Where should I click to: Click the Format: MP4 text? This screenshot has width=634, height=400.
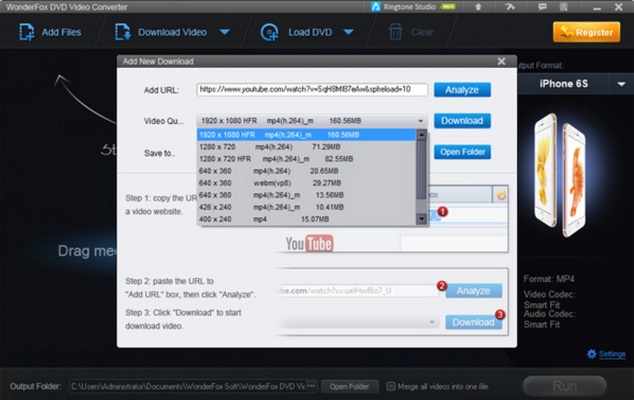click(x=549, y=279)
